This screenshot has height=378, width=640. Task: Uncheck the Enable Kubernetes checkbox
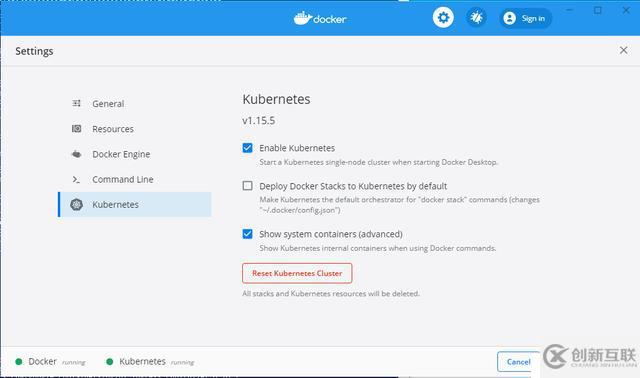coord(247,148)
